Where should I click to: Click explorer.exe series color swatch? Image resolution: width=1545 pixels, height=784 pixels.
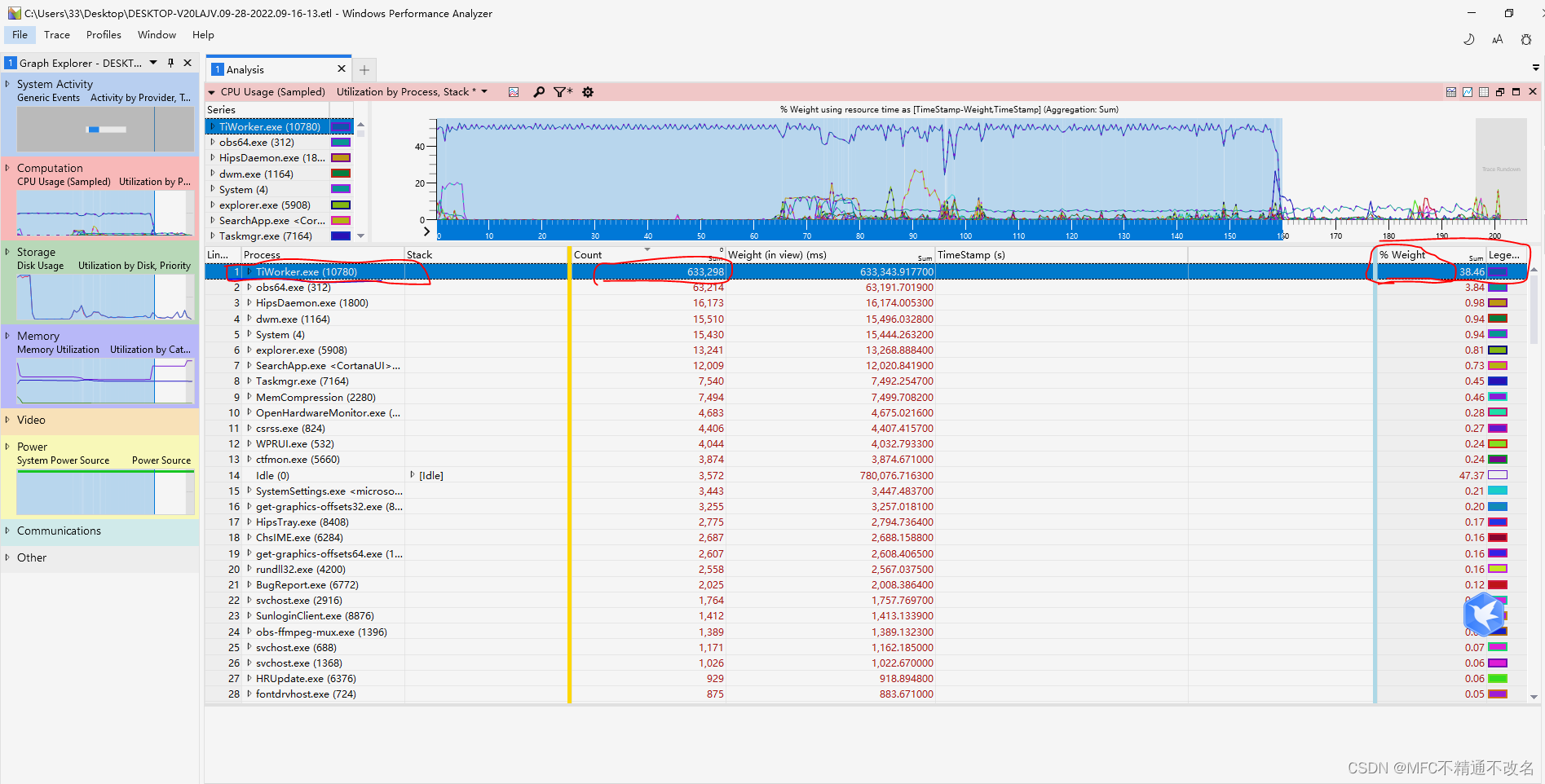[341, 205]
